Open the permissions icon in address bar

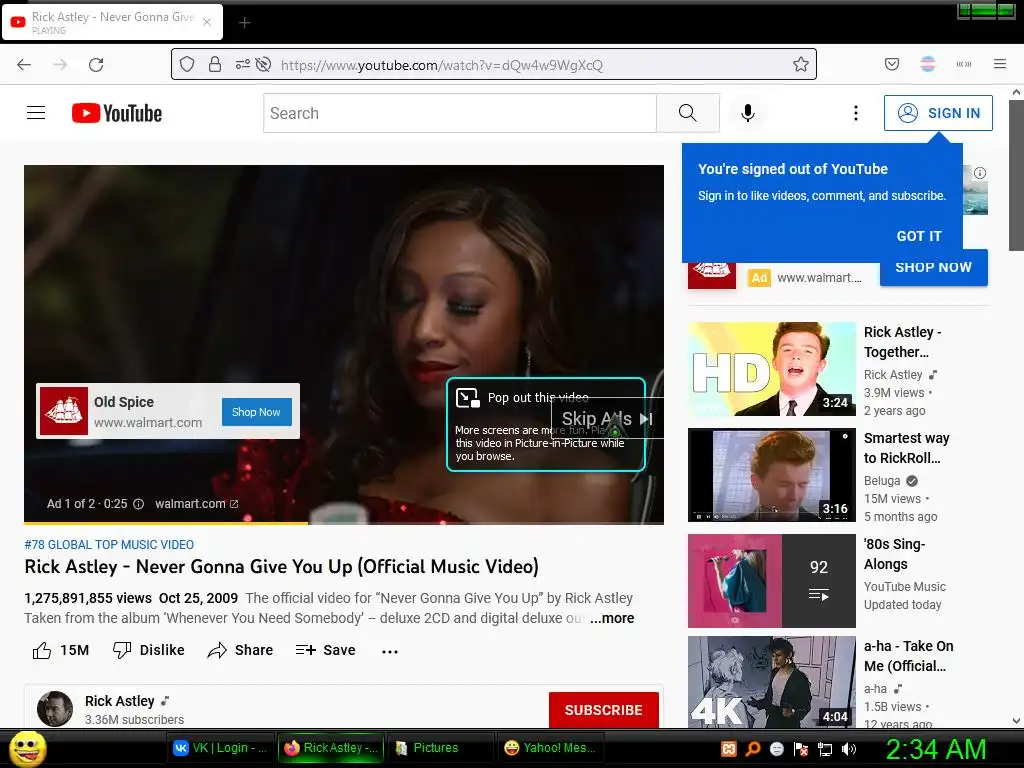(x=242, y=64)
